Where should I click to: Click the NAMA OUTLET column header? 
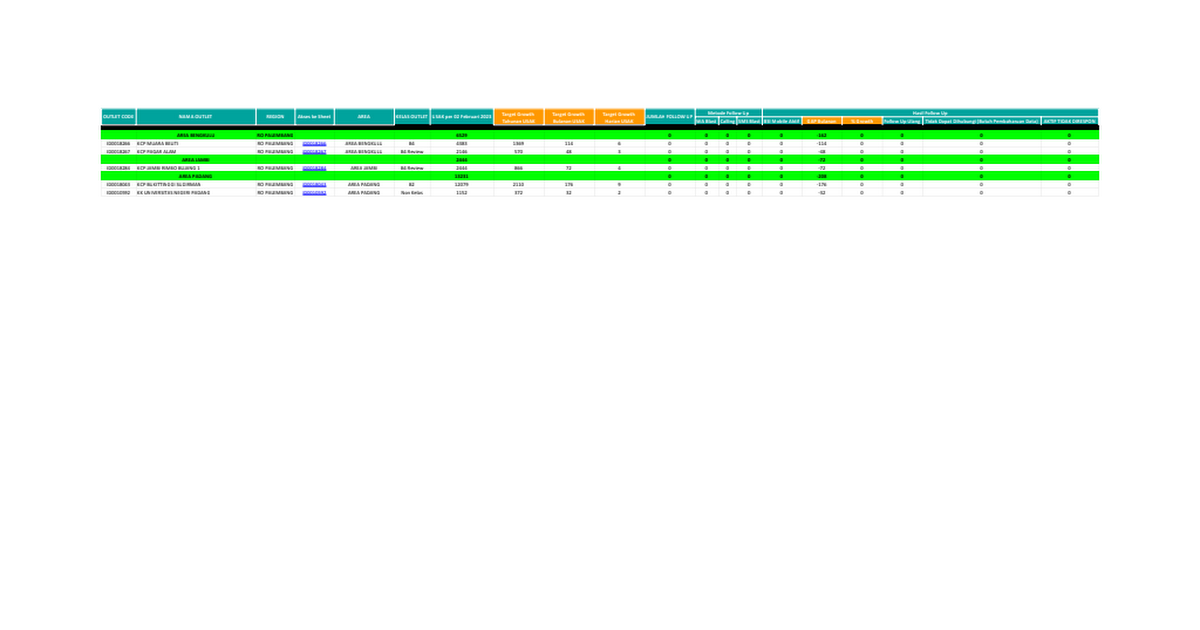[x=196, y=117]
